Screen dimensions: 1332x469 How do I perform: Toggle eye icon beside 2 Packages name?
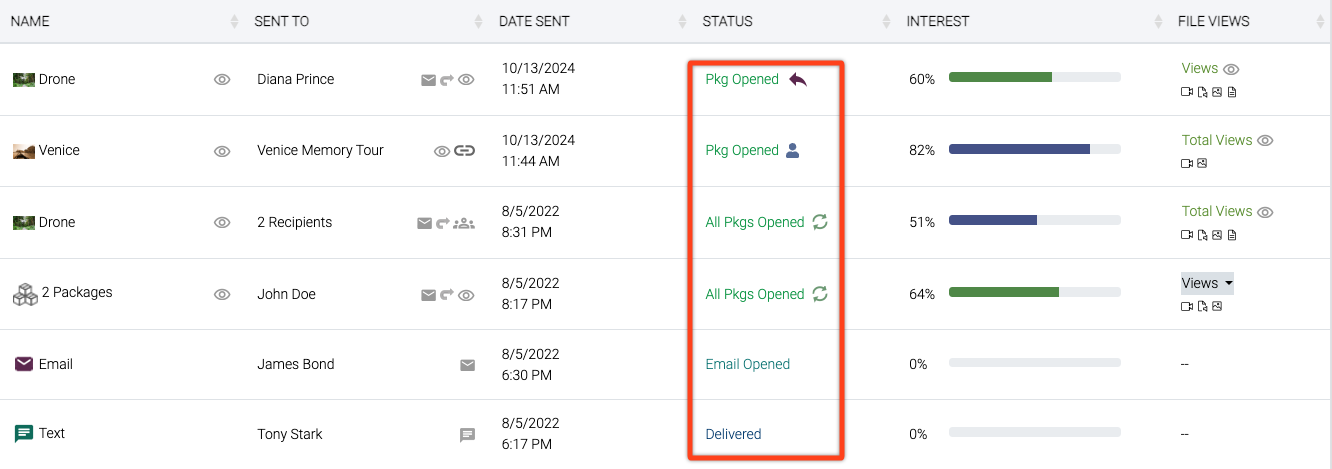pos(222,294)
